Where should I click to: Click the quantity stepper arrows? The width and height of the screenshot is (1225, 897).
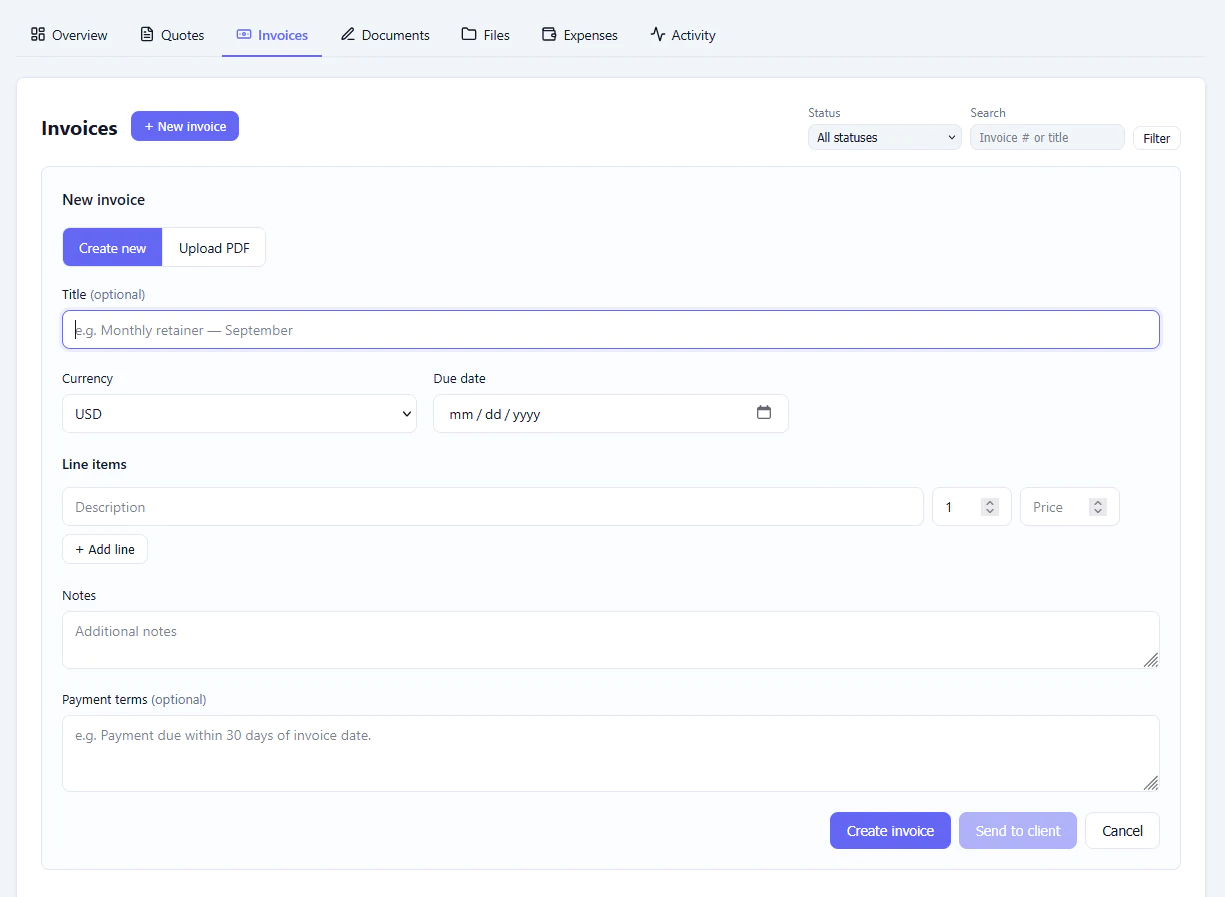pos(990,507)
